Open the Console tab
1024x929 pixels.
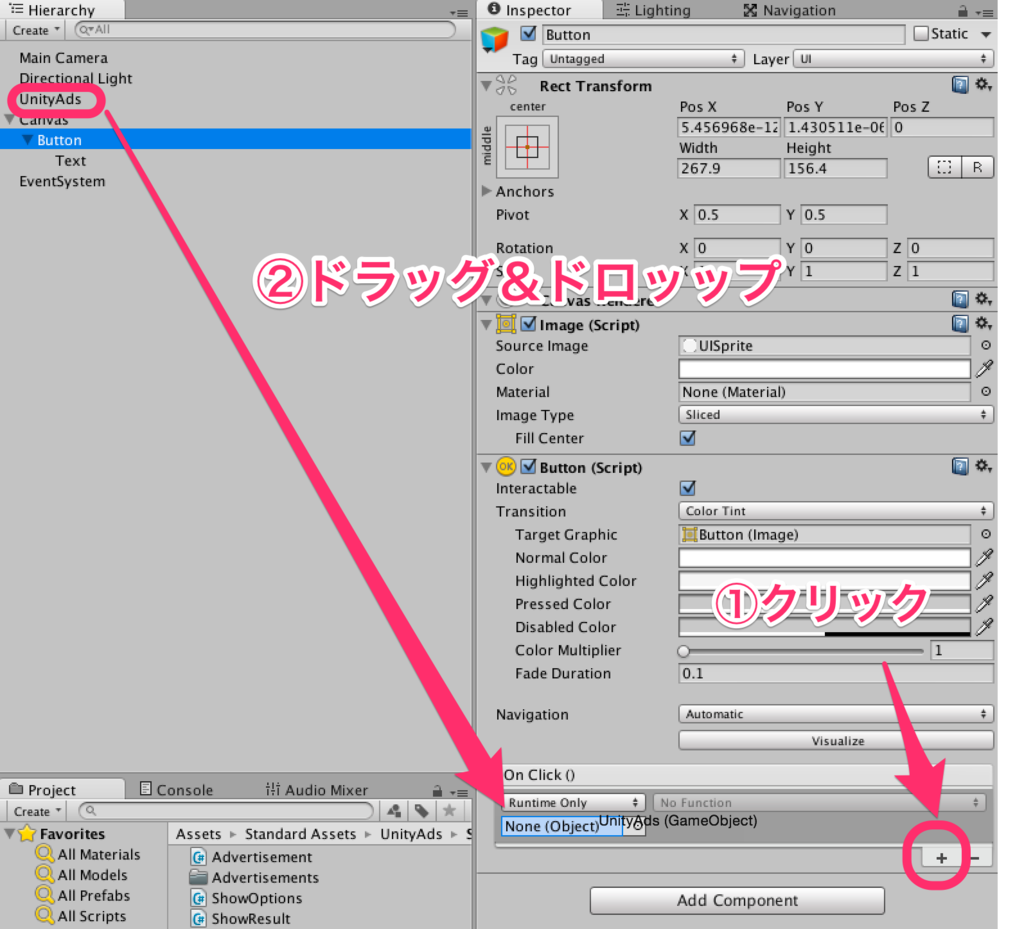coord(177,789)
